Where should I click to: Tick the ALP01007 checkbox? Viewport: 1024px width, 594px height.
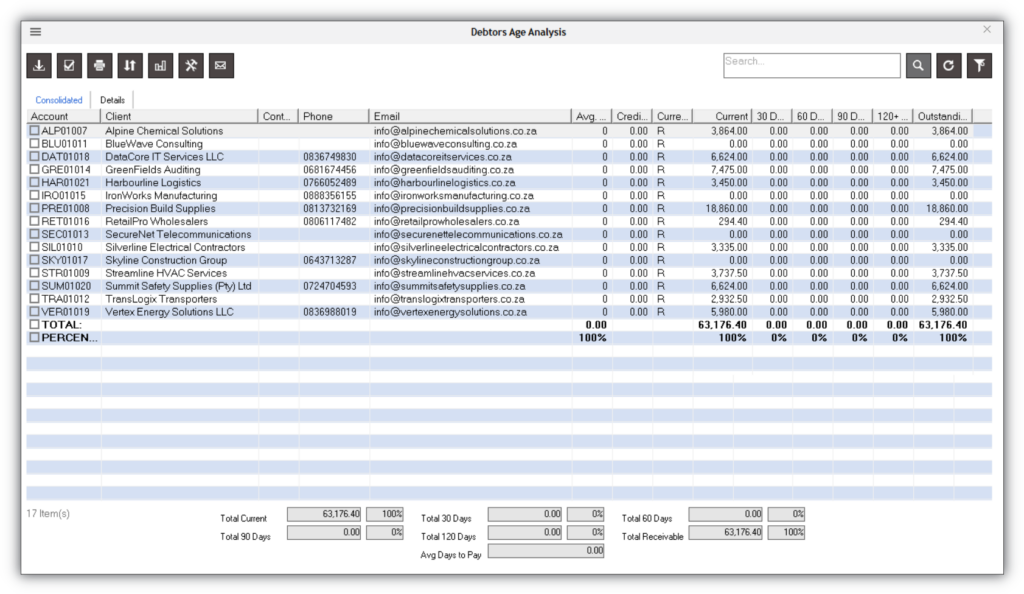[x=34, y=131]
